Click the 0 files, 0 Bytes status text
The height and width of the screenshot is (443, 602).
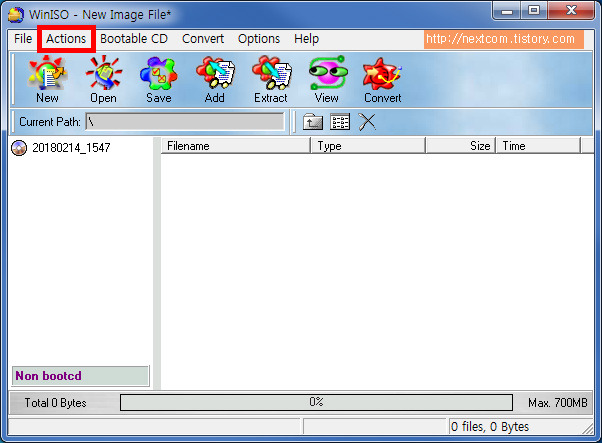pos(490,426)
